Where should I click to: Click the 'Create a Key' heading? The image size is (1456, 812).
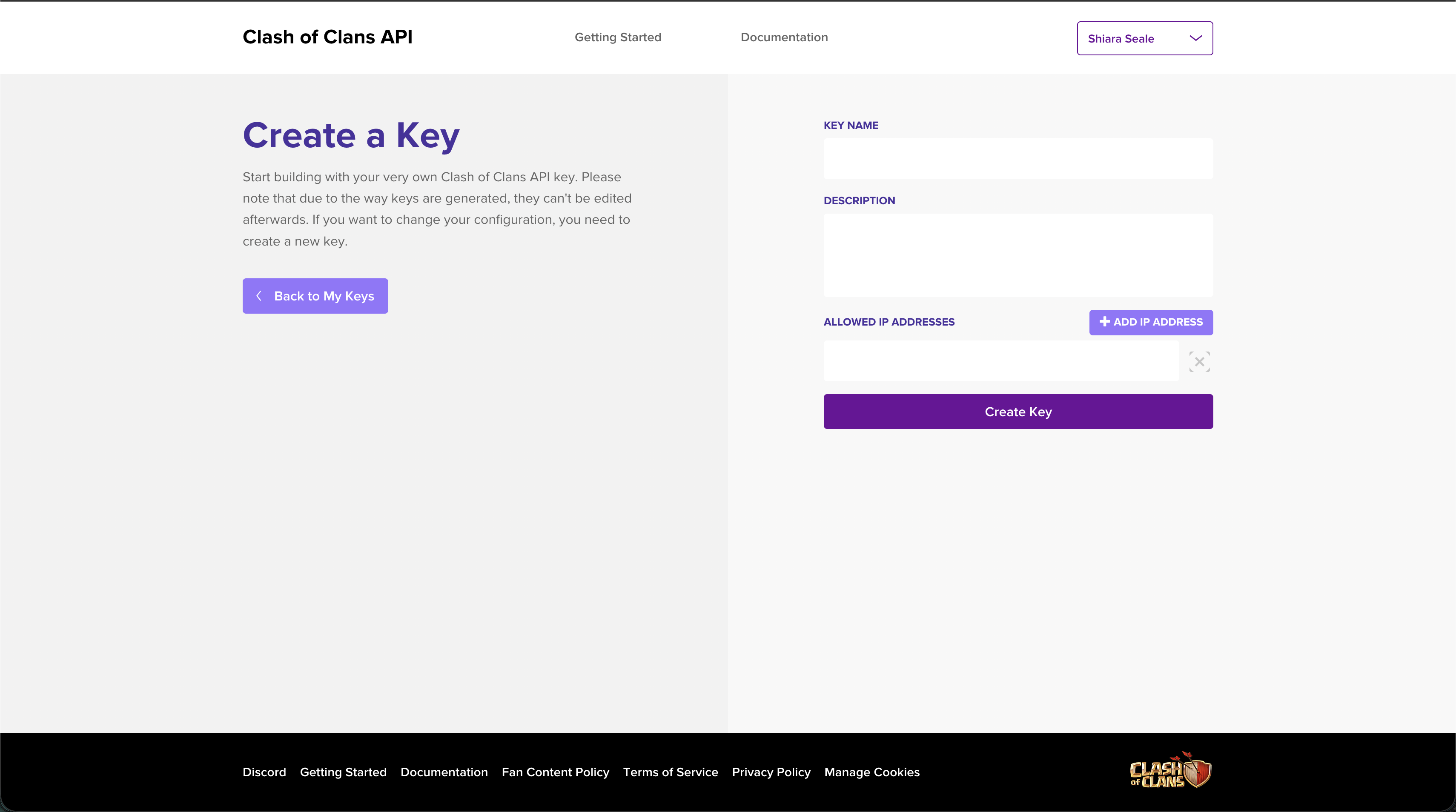tap(351, 136)
